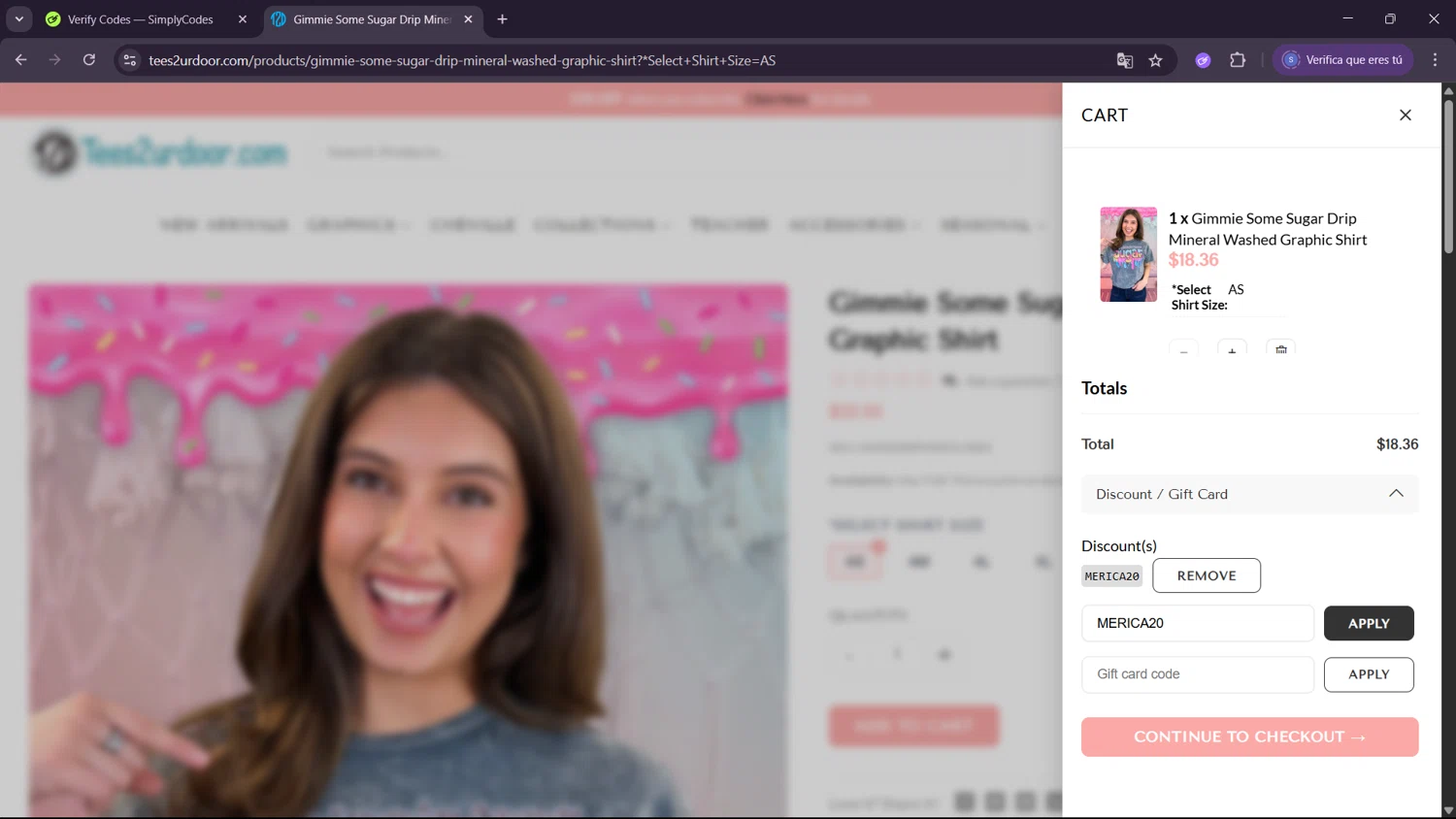
Task: Click the AS shirt size value
Action: [x=1236, y=289]
